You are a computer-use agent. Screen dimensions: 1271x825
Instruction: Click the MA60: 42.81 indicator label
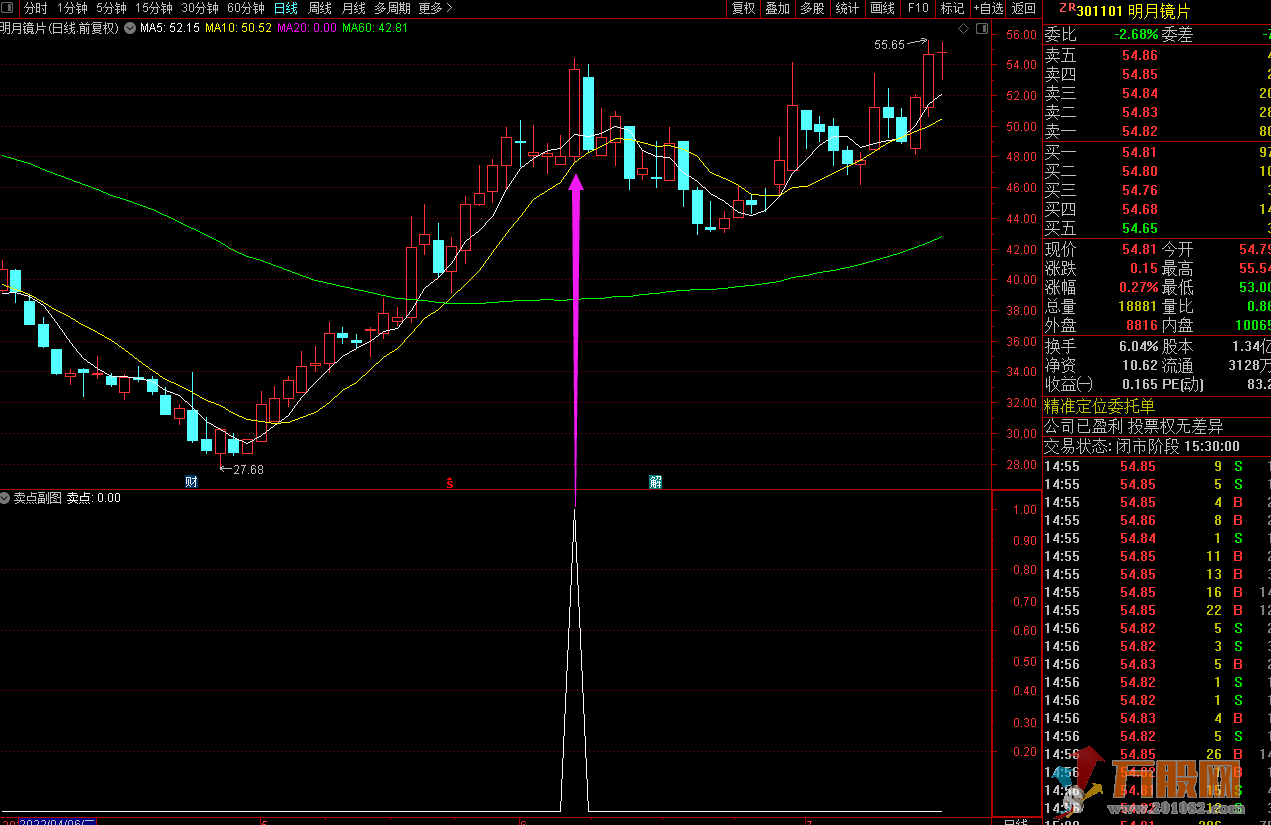click(x=375, y=28)
